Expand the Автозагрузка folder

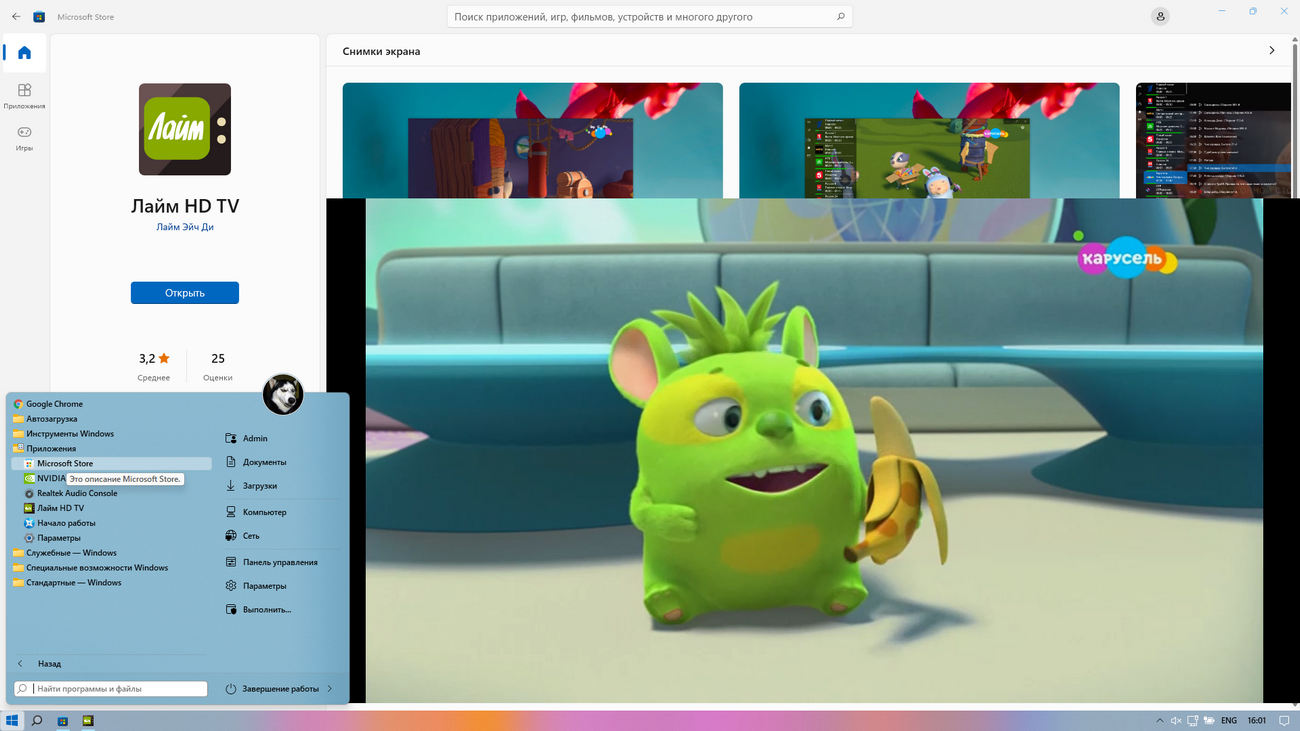51,419
